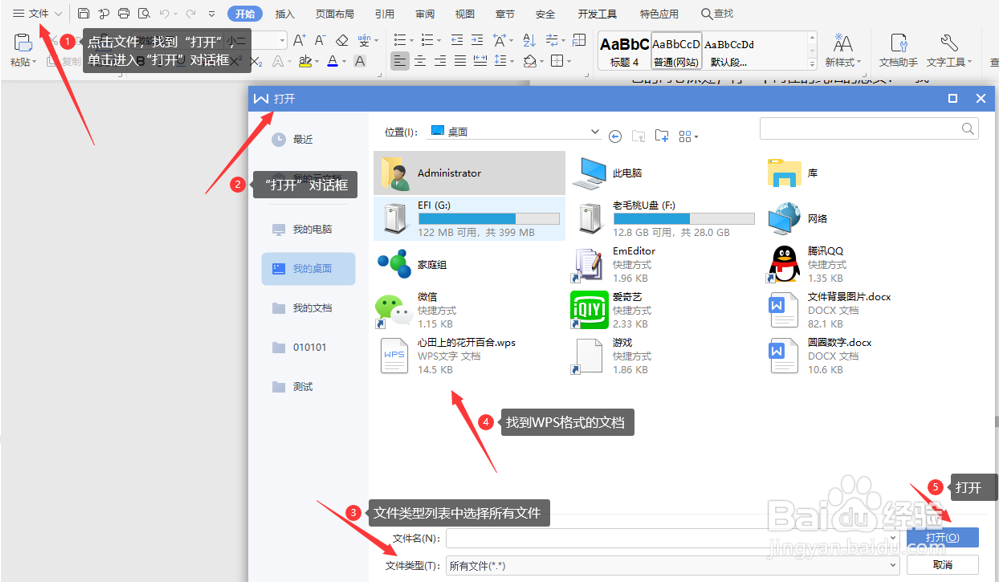Open the 文字工具 dropdown
Image resolution: width=1000 pixels, height=582 pixels.
[949, 50]
